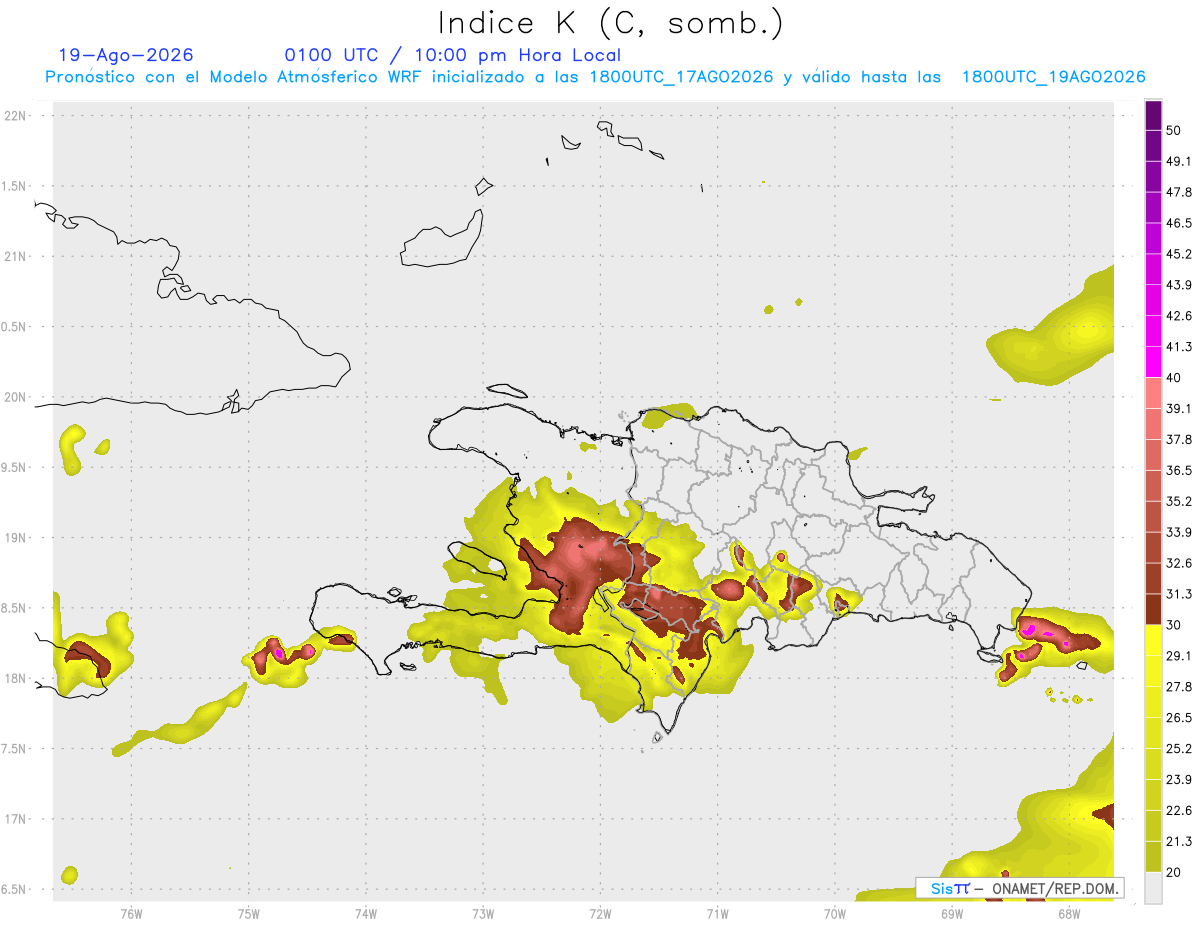
Task: Click the 'Indice K (C, somb.)' title
Action: (611, 23)
